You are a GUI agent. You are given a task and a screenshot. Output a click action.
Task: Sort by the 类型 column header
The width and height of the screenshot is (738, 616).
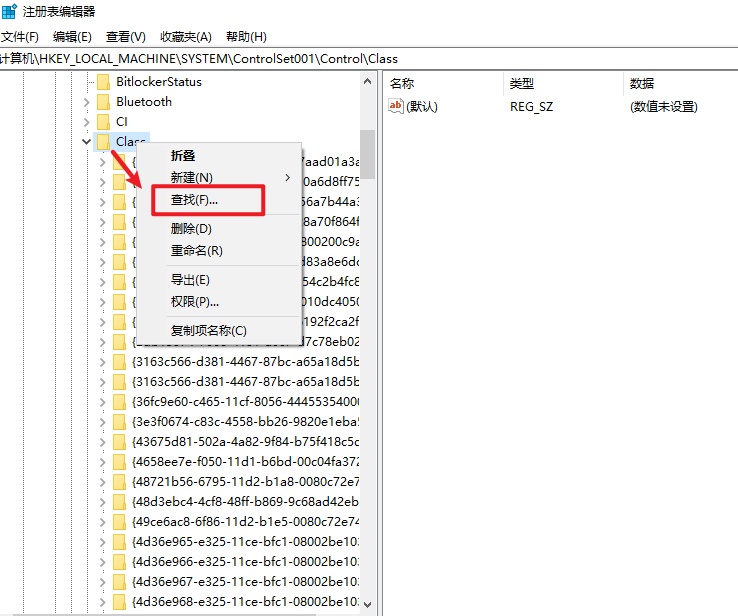(x=521, y=84)
